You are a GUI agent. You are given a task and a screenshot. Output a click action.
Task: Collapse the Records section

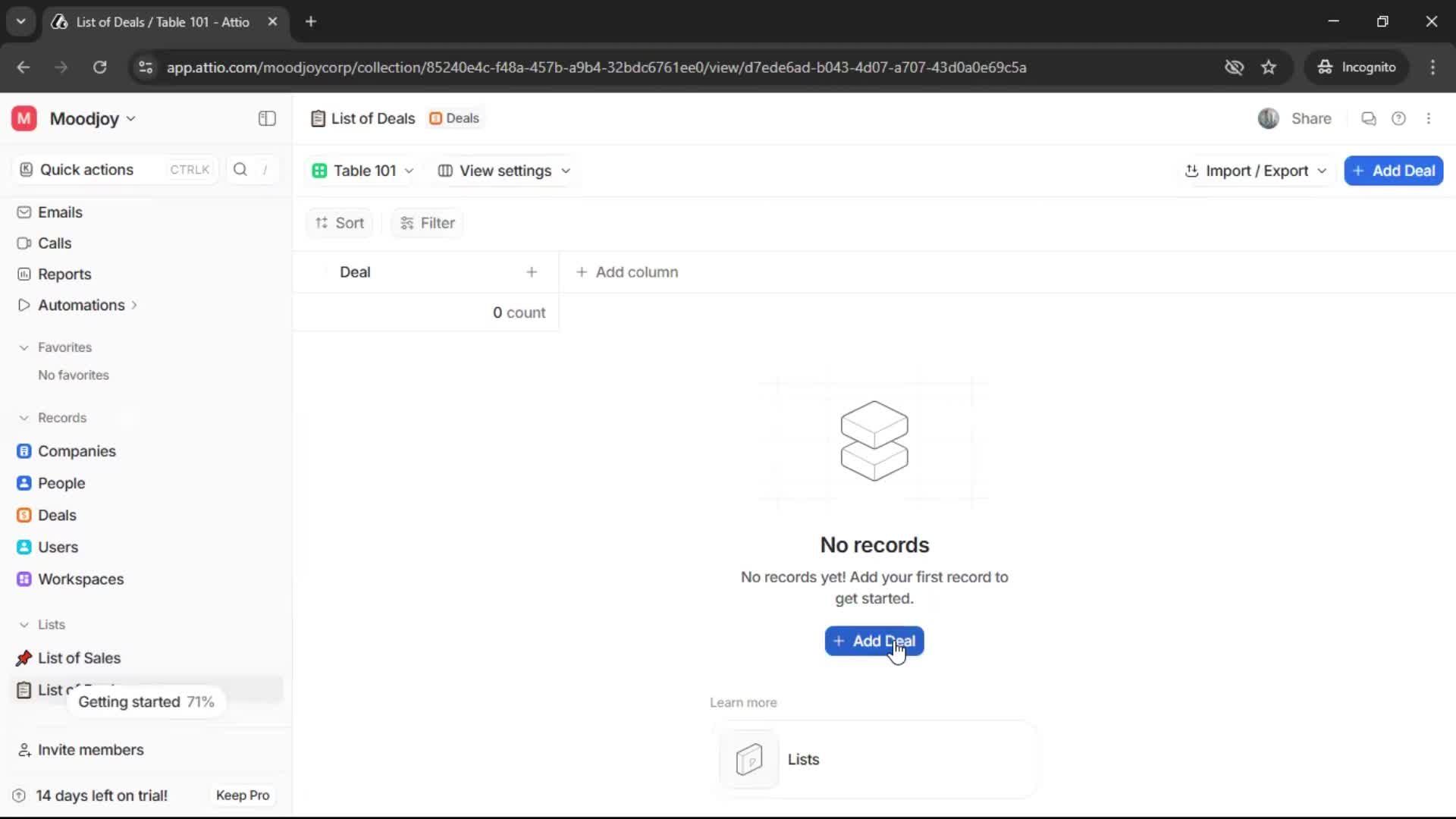pyautogui.click(x=24, y=418)
